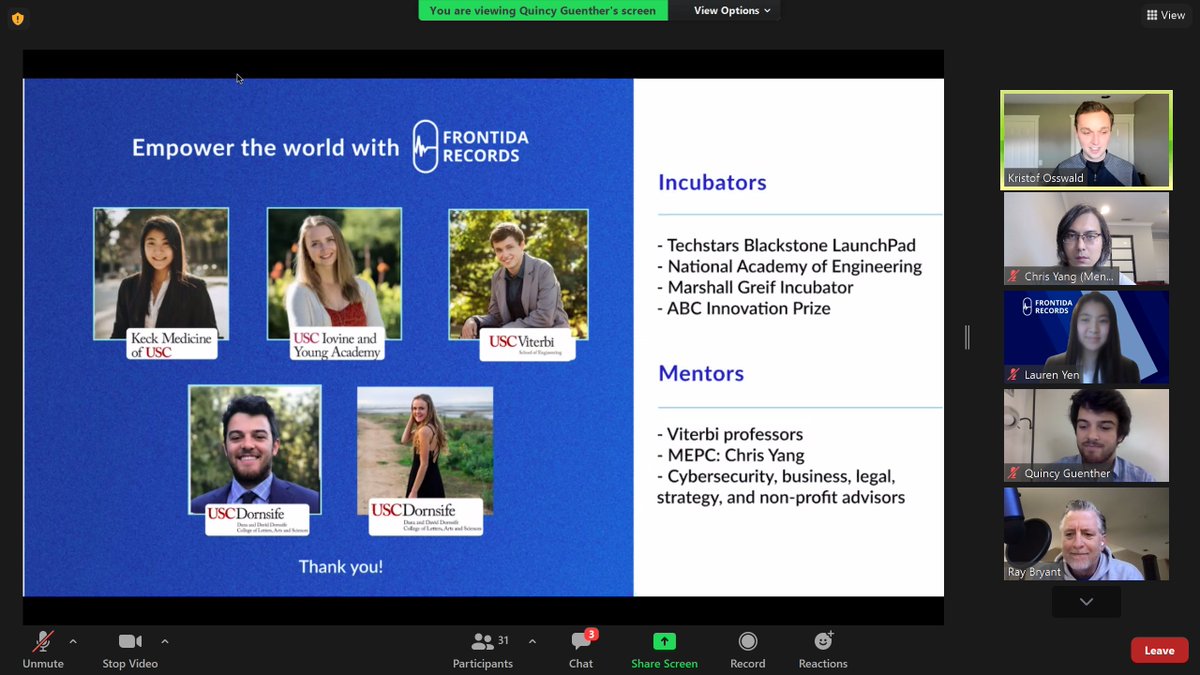Click the Frontida Records logo on slide
Image resolution: width=1200 pixels, height=675 pixels.
point(471,146)
